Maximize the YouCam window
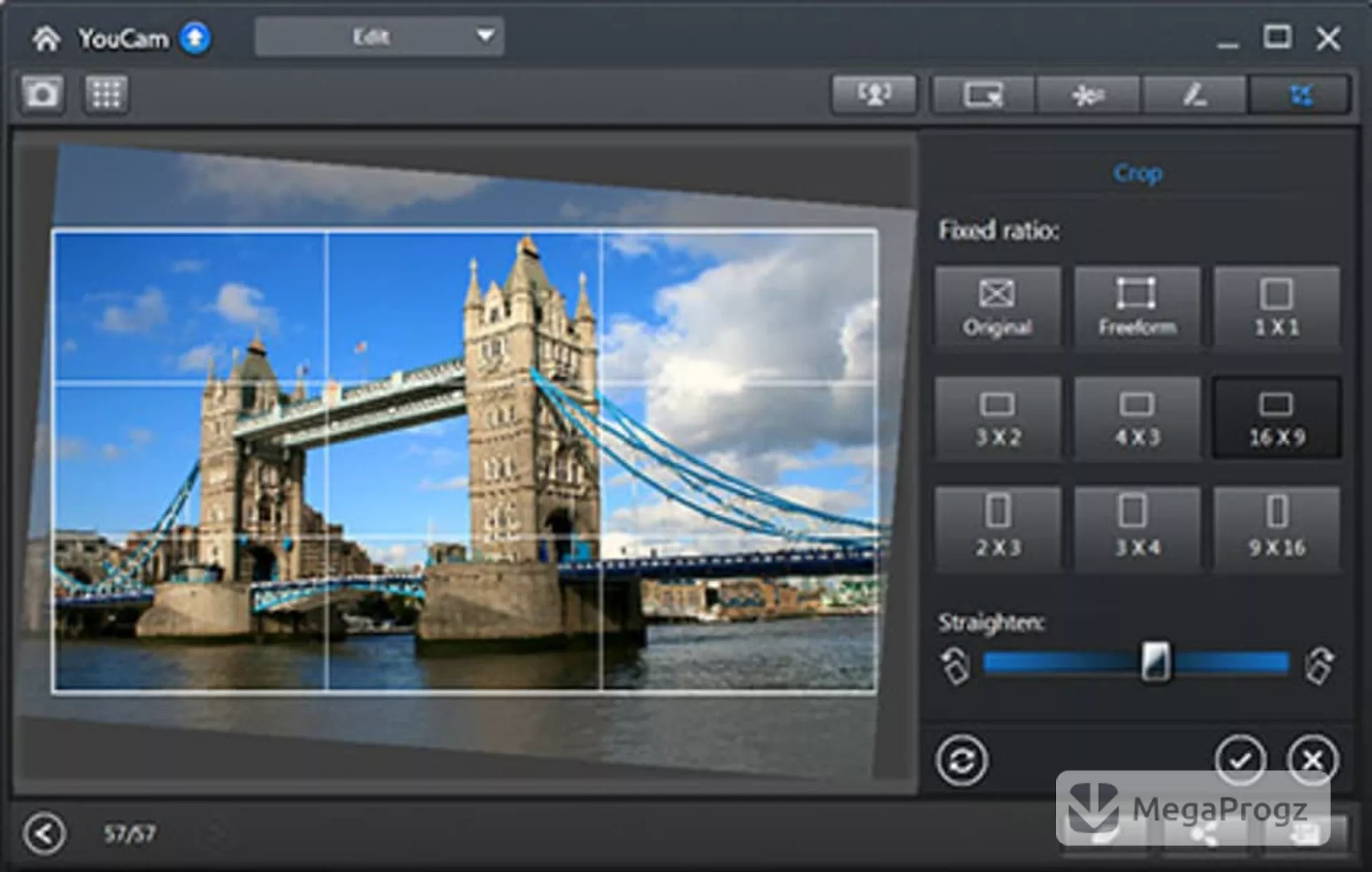 1277,37
